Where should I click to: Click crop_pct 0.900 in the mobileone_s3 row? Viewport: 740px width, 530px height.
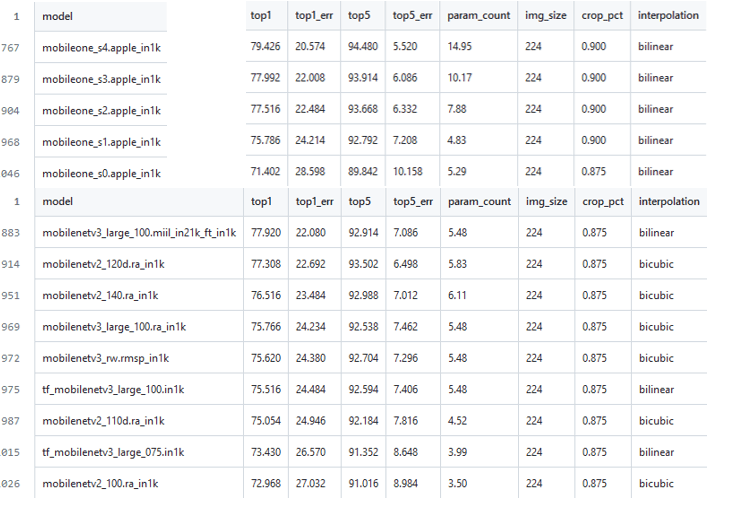594,77
